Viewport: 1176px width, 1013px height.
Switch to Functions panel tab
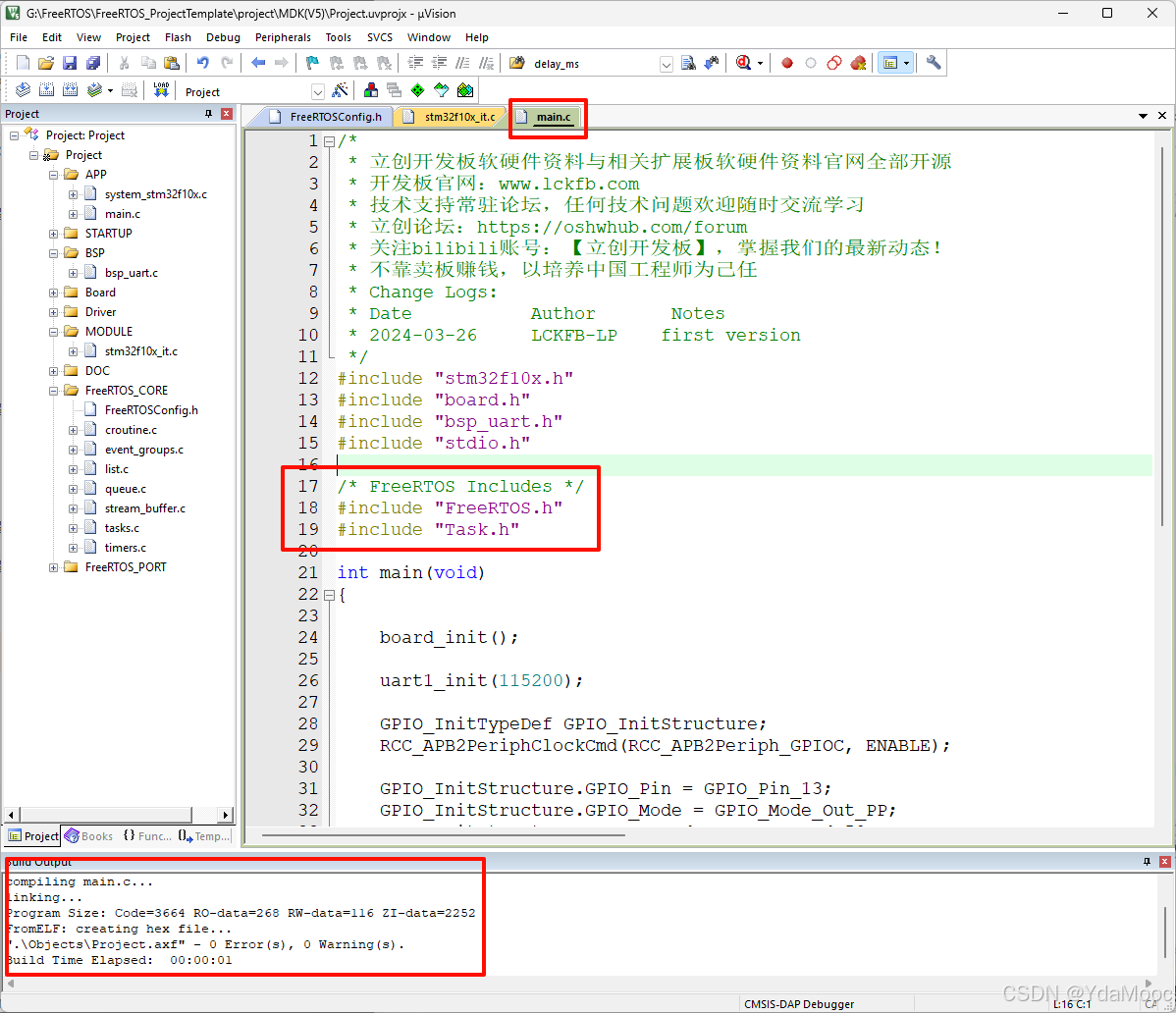coord(147,836)
